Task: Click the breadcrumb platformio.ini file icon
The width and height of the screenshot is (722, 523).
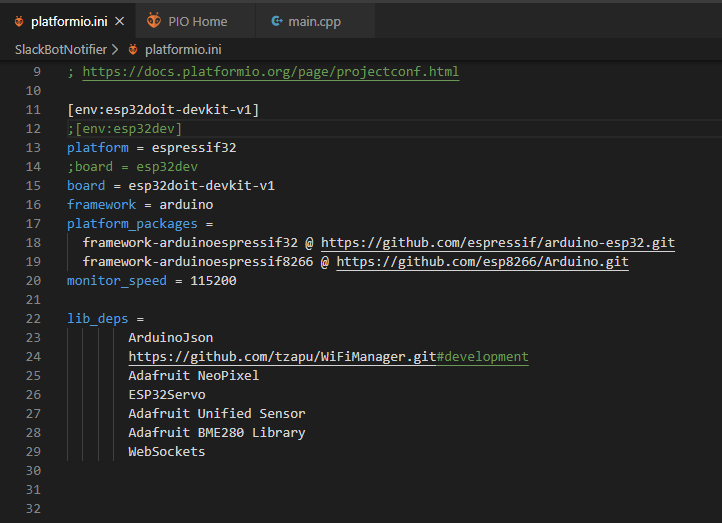Action: 133,50
